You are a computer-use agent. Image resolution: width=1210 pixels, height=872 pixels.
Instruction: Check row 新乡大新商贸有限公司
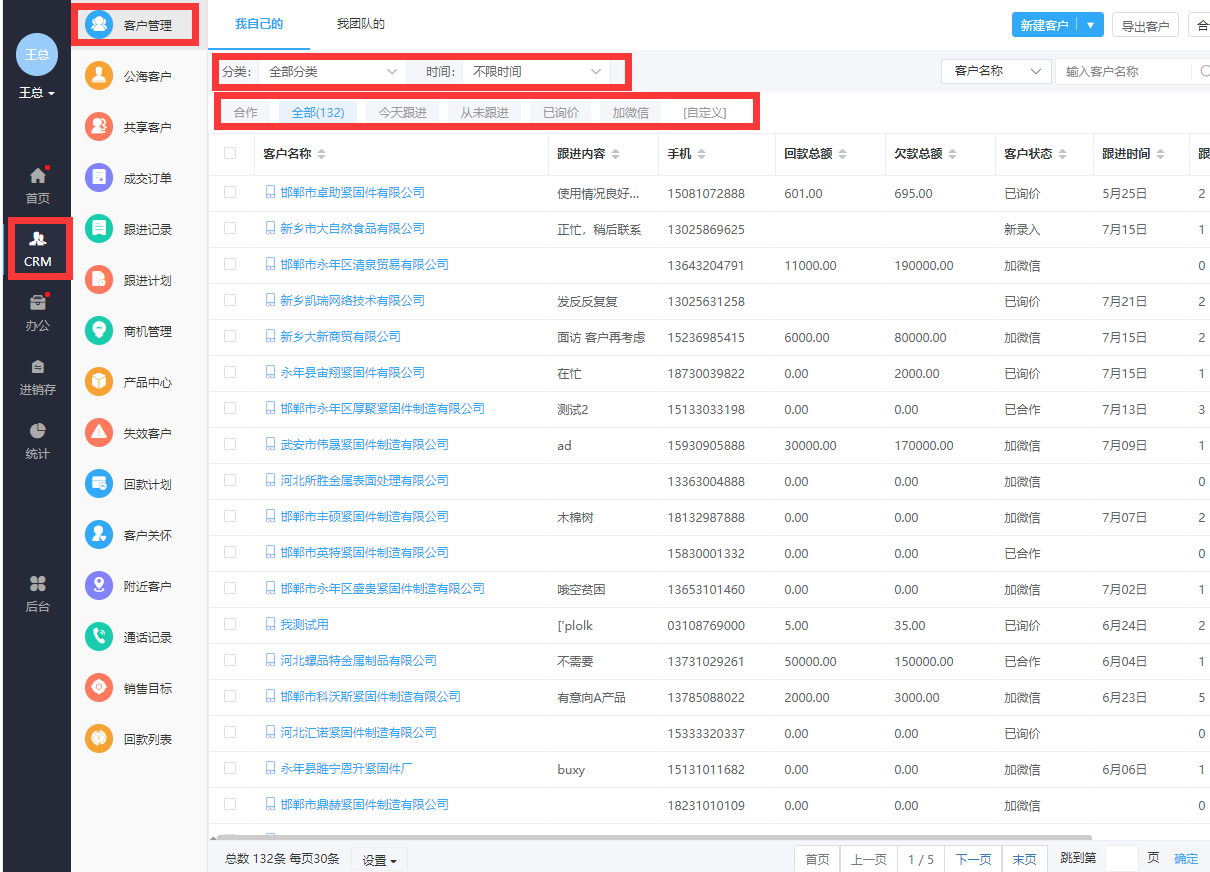pos(230,336)
